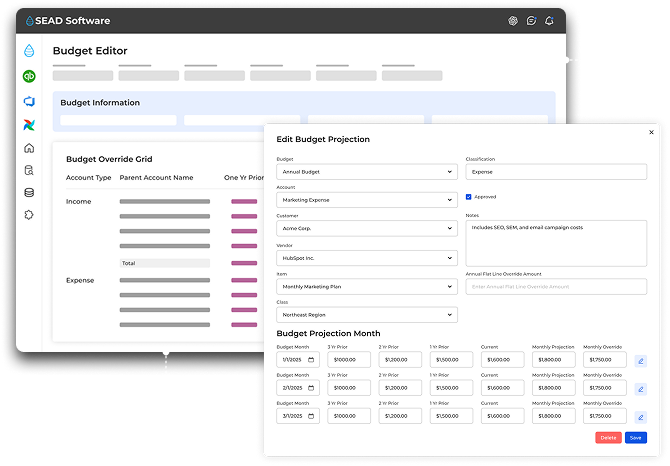Click Annual Flat Line Override Amount field
The image size is (670, 466).
(x=556, y=287)
